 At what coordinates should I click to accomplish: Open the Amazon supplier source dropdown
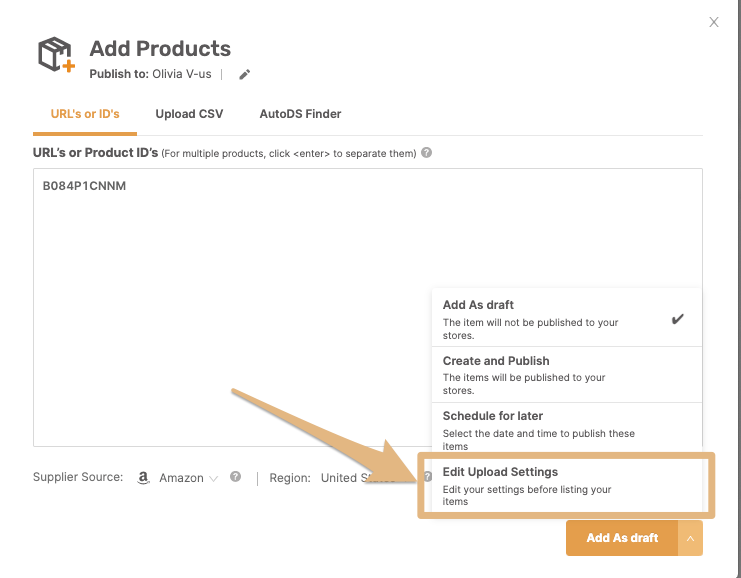(x=188, y=478)
